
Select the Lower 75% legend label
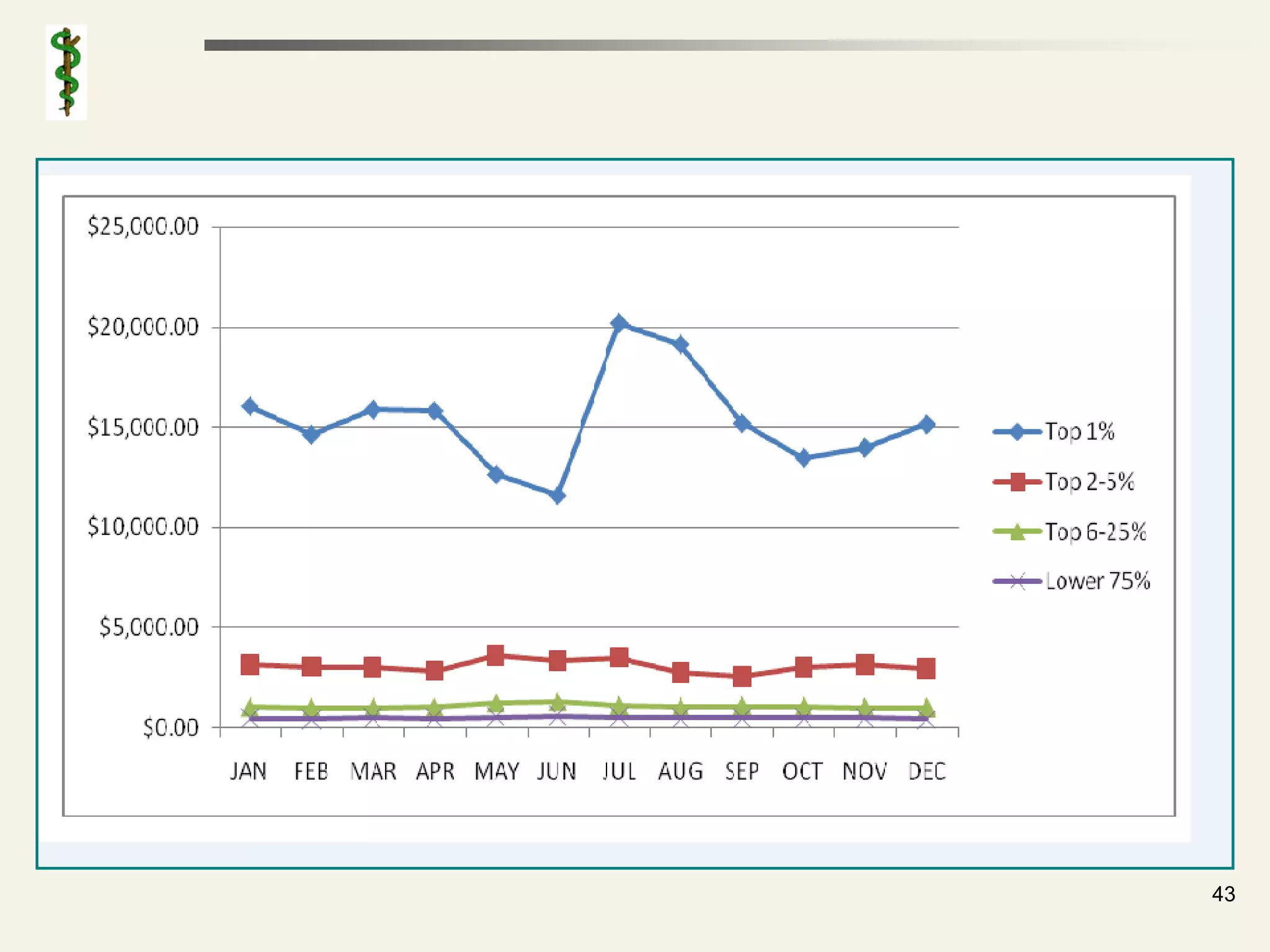point(1098,581)
